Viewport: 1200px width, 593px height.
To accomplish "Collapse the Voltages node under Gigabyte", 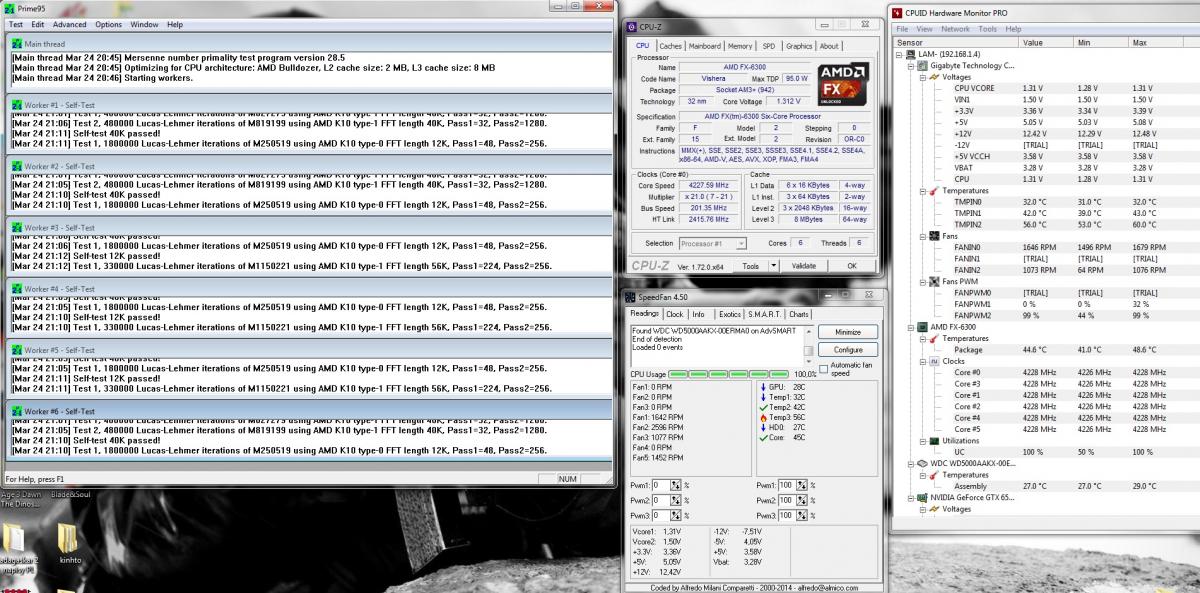I will [x=922, y=77].
